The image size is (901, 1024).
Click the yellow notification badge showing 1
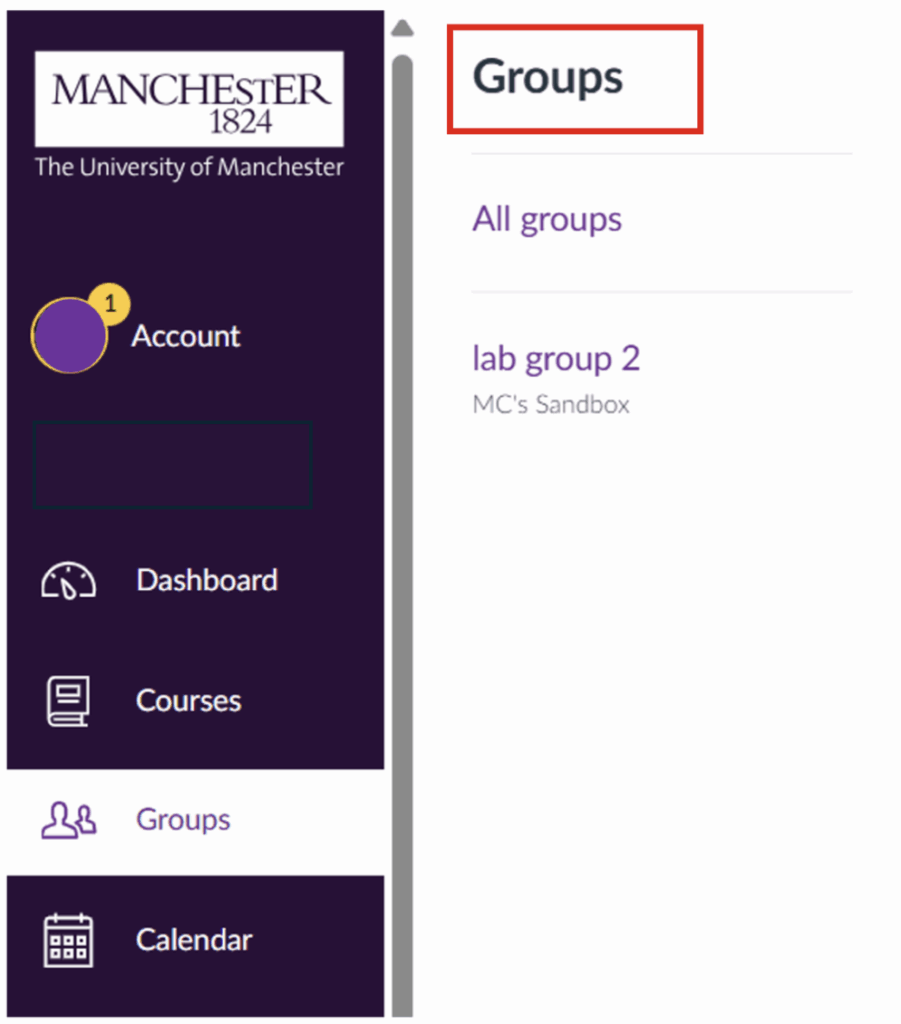(110, 303)
